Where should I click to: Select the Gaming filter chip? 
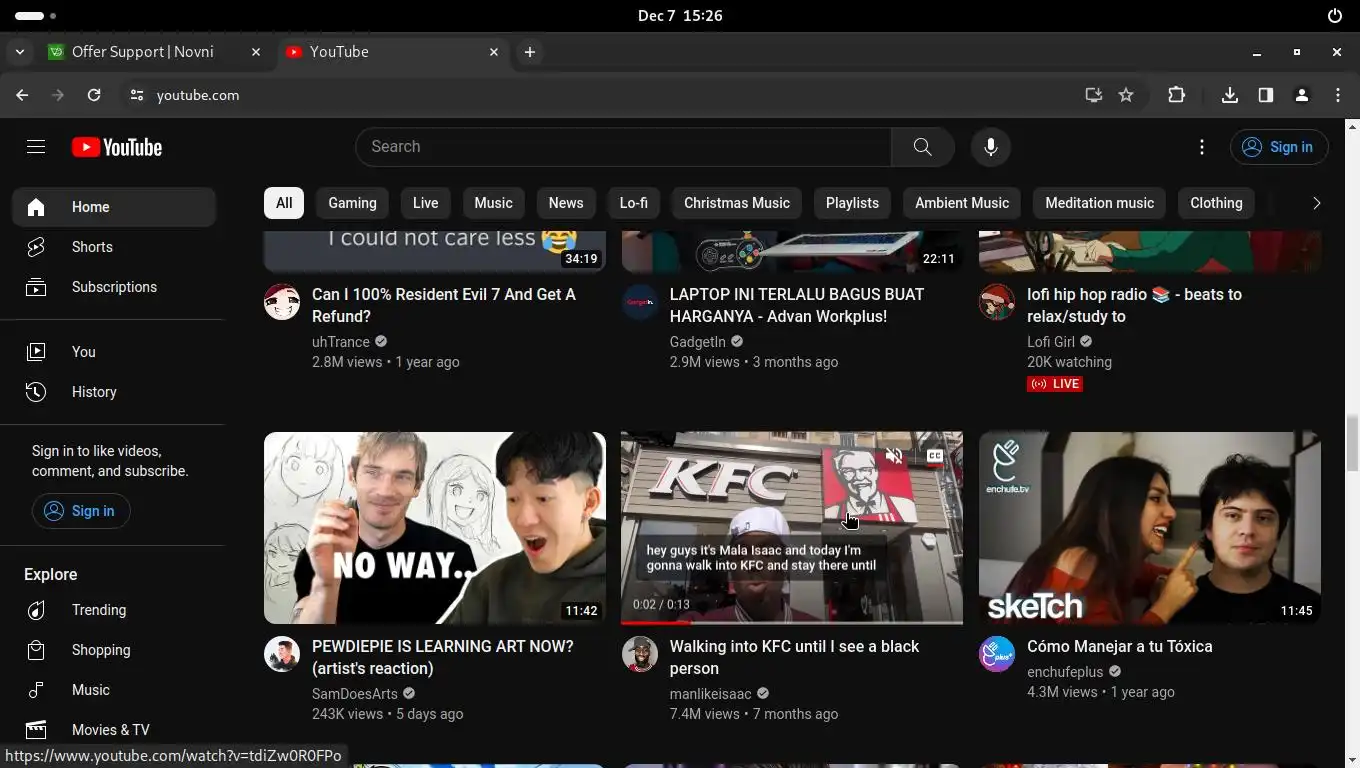coord(353,203)
